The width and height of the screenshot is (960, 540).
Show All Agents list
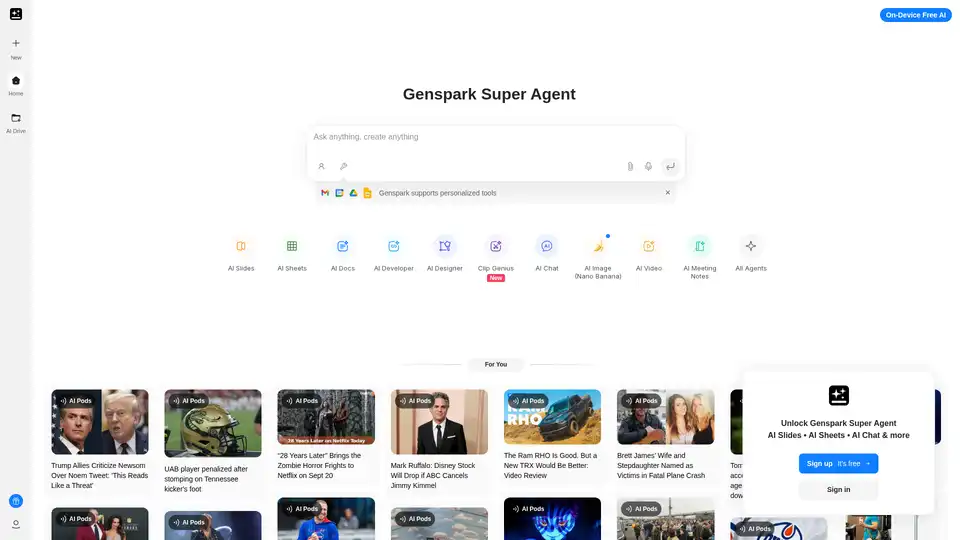tap(751, 246)
